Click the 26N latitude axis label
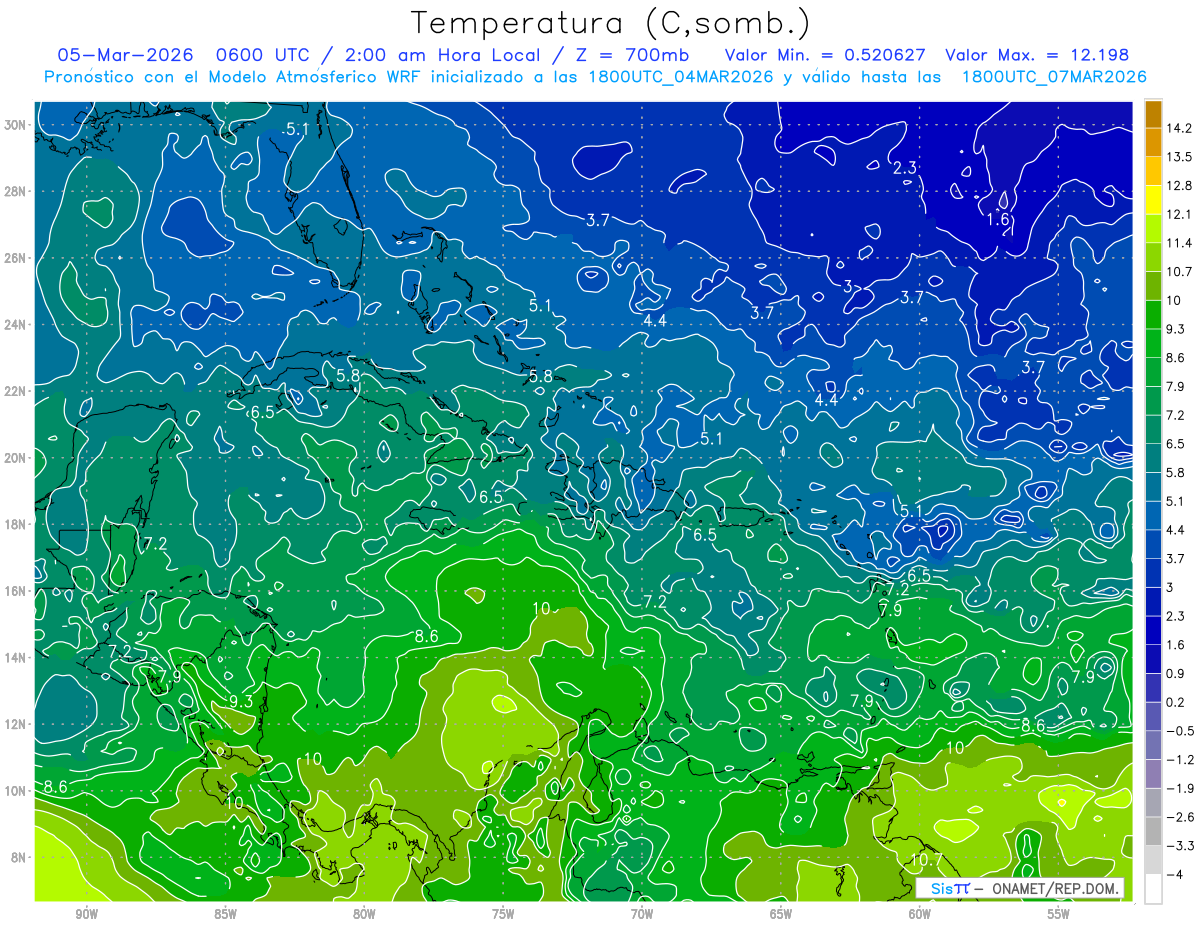Image resolution: width=1200 pixels, height=927 pixels. click(x=15, y=257)
